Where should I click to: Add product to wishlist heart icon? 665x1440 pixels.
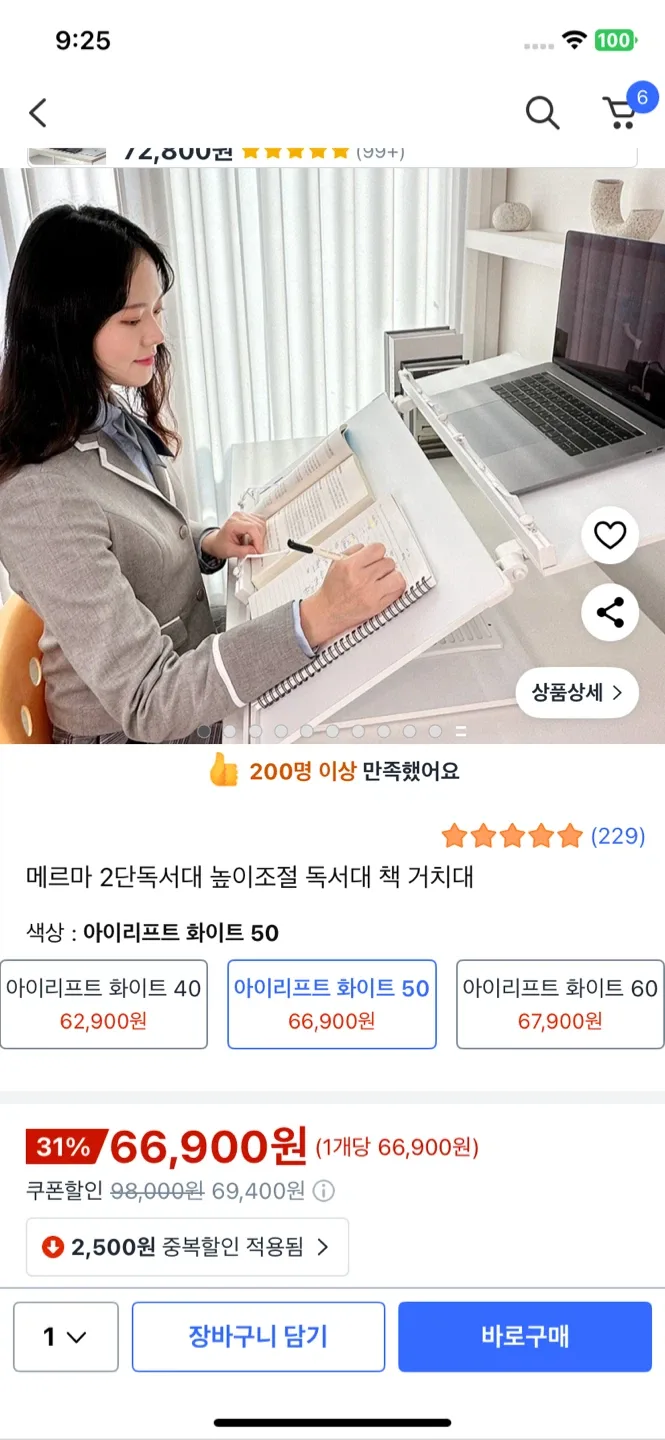610,536
